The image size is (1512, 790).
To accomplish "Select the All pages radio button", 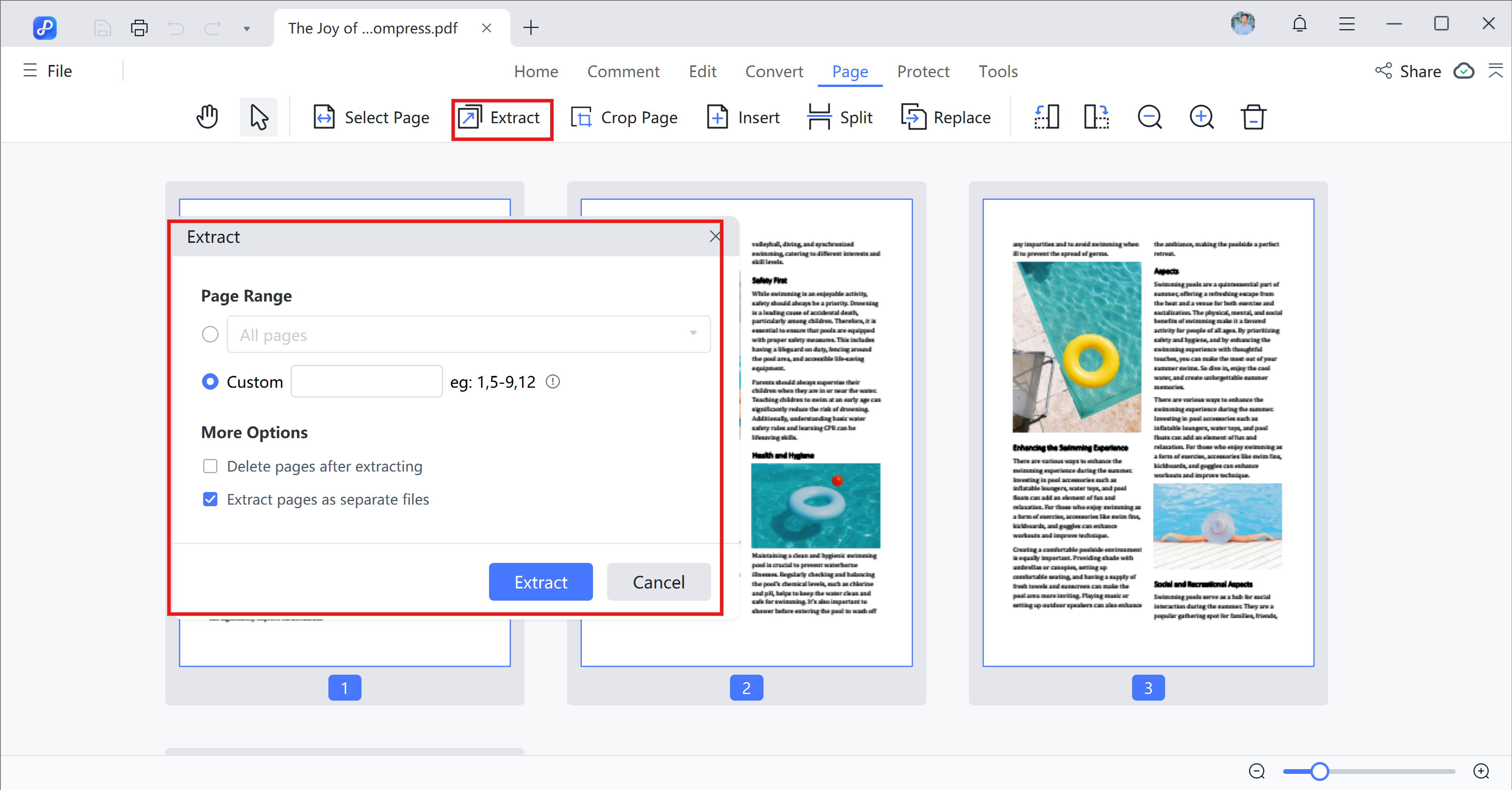I will [209, 334].
